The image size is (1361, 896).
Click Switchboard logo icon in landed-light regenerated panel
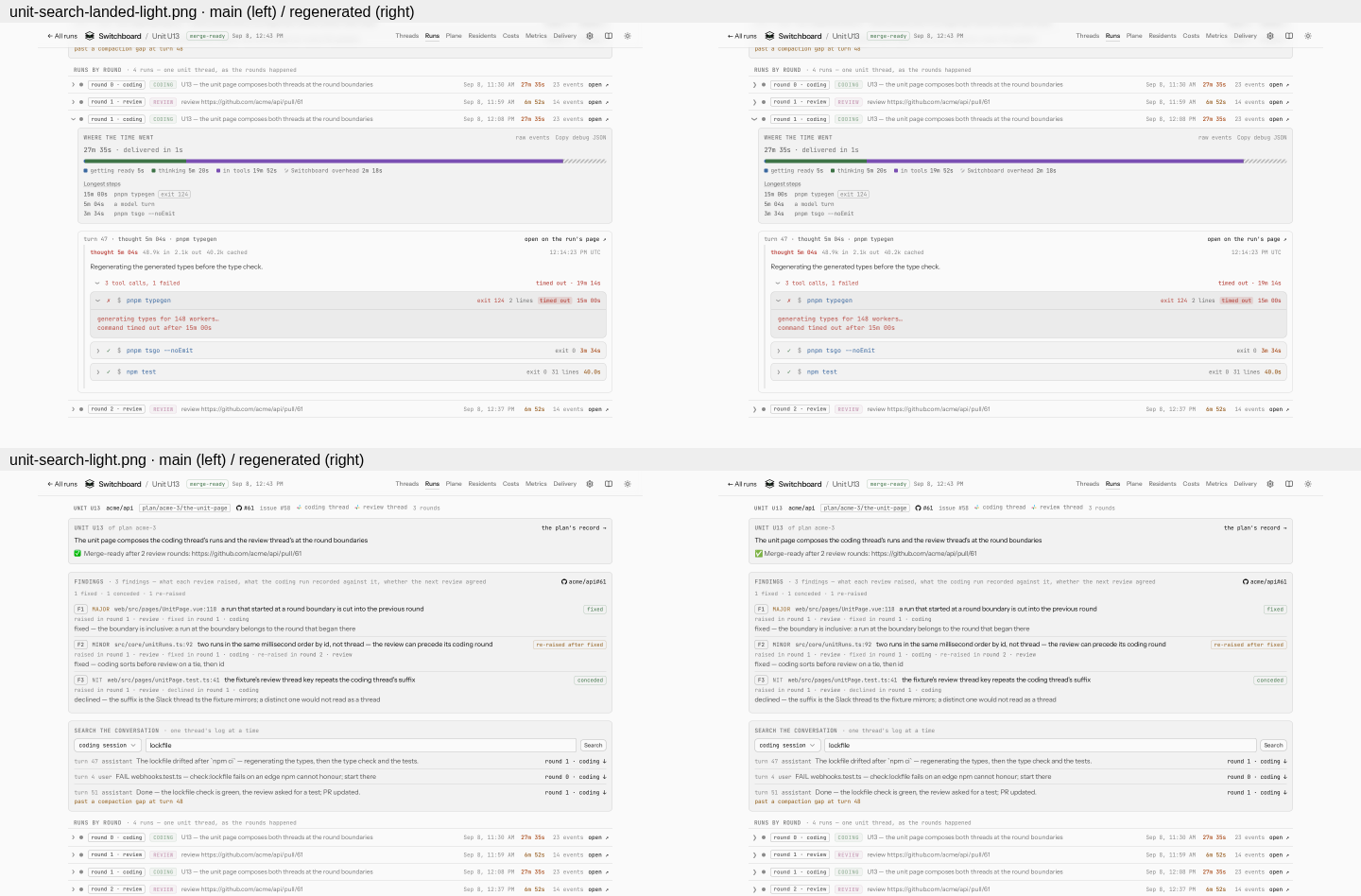point(770,36)
